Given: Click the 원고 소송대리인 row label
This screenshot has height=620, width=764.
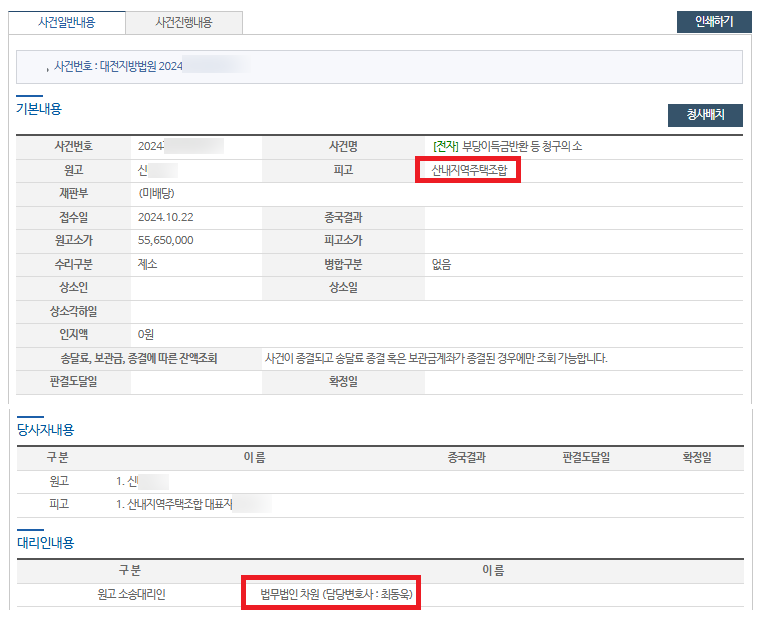Looking at the screenshot, I should click(130, 595).
